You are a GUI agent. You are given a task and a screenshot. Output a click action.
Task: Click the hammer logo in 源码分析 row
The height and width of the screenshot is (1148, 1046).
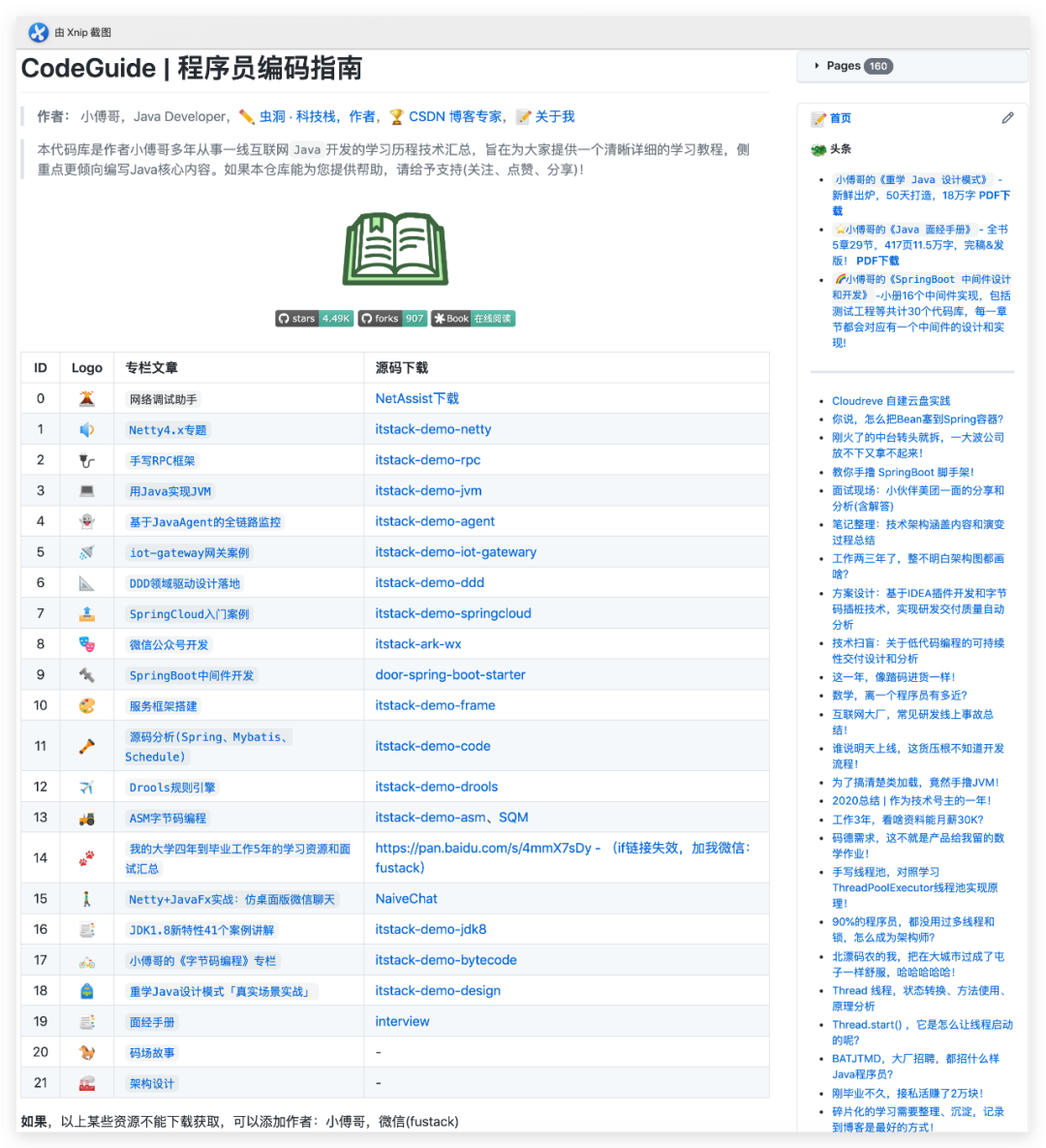86,746
